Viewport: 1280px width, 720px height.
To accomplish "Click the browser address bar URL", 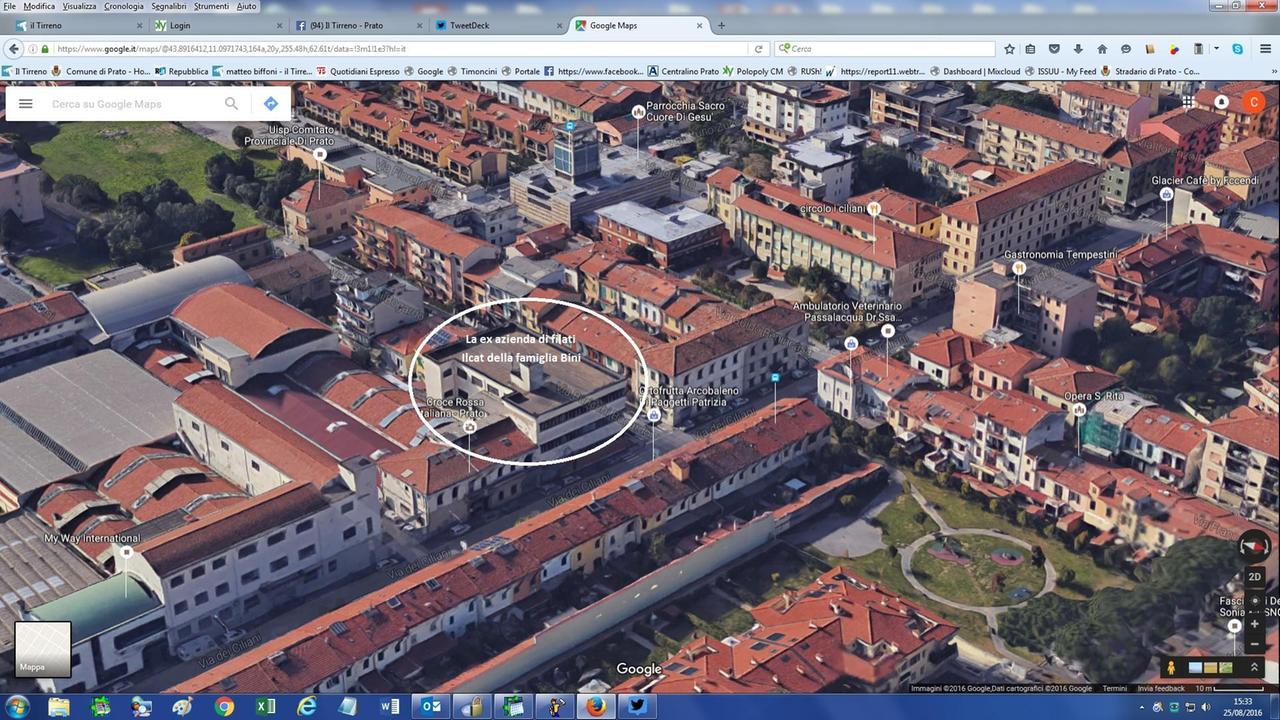I will click(231, 48).
